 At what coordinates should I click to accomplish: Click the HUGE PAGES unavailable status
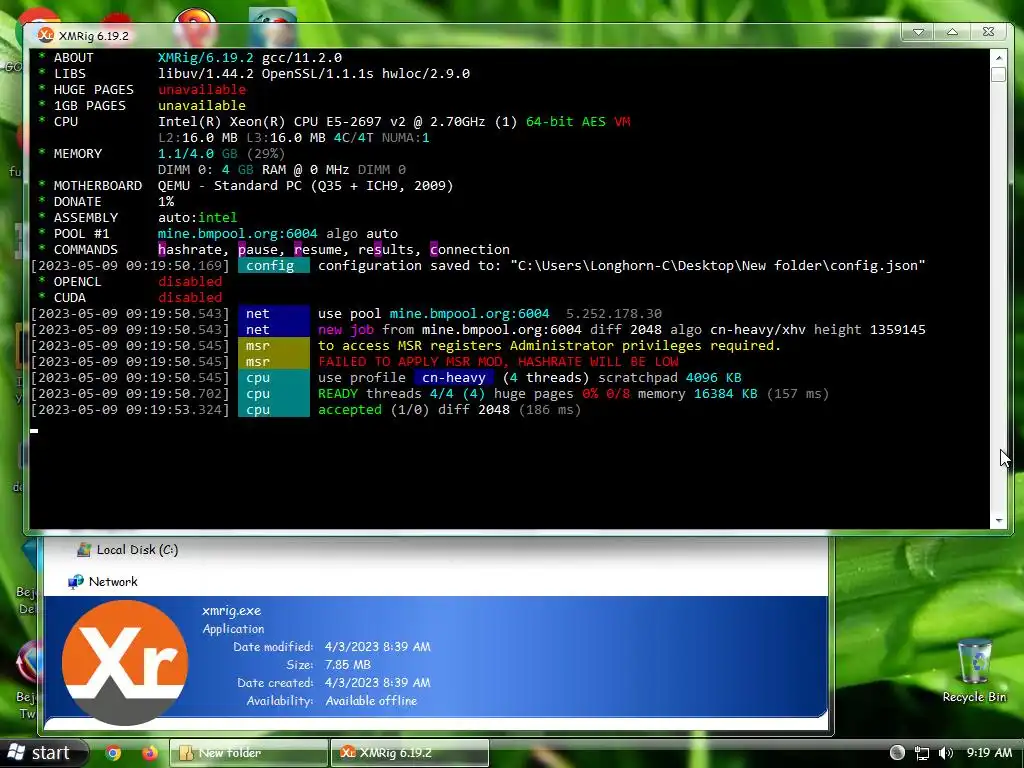coord(202,89)
